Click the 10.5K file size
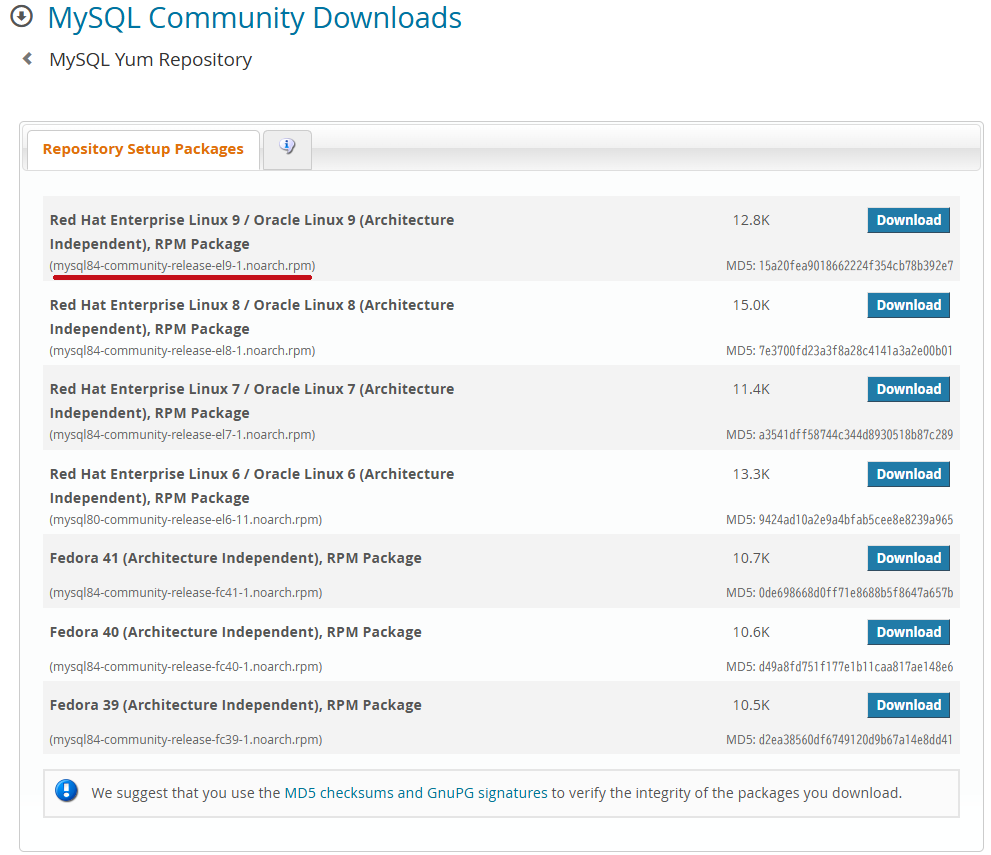 (751, 705)
